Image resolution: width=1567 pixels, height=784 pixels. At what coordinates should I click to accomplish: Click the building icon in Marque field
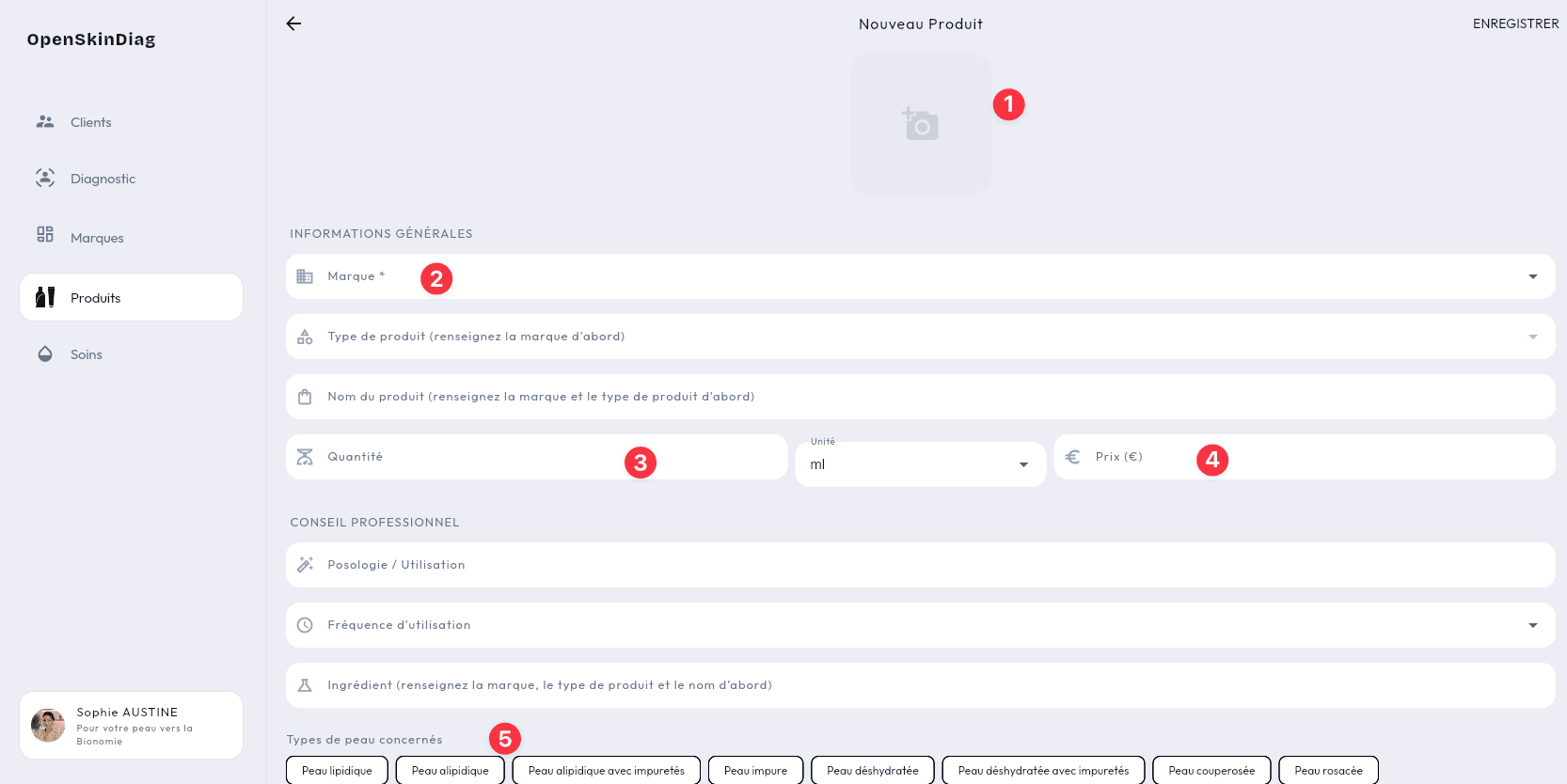305,276
